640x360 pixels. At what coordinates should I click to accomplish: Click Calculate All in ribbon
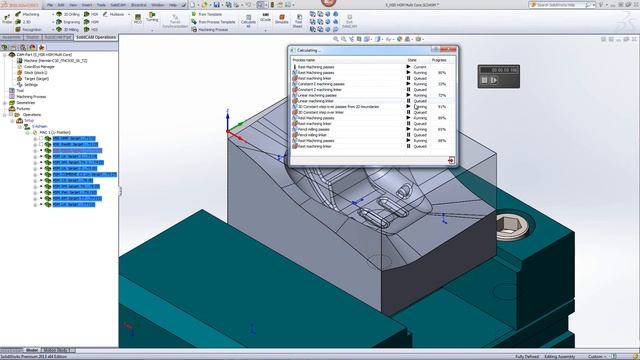248,21
